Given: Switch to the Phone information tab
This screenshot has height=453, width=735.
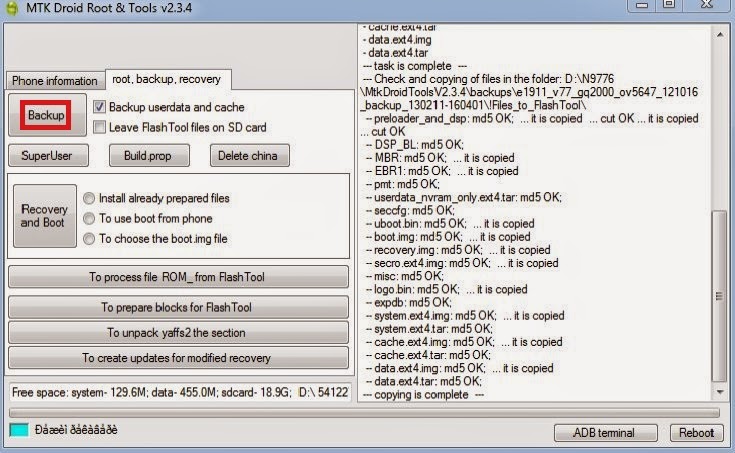Looking at the screenshot, I should (55, 81).
